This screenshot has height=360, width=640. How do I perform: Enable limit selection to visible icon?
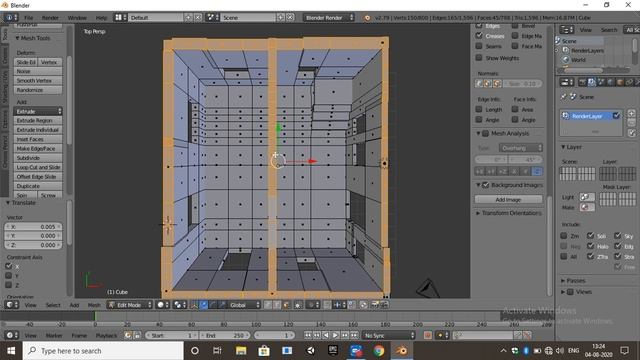[x=298, y=305]
